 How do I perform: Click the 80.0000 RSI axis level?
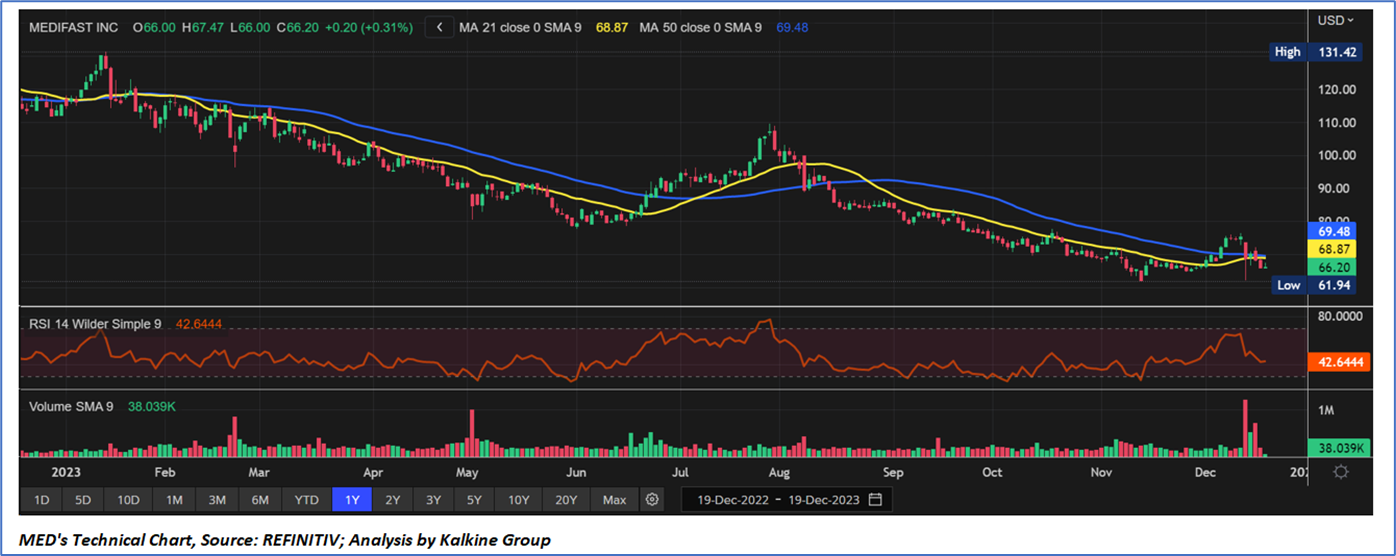tap(1340, 315)
